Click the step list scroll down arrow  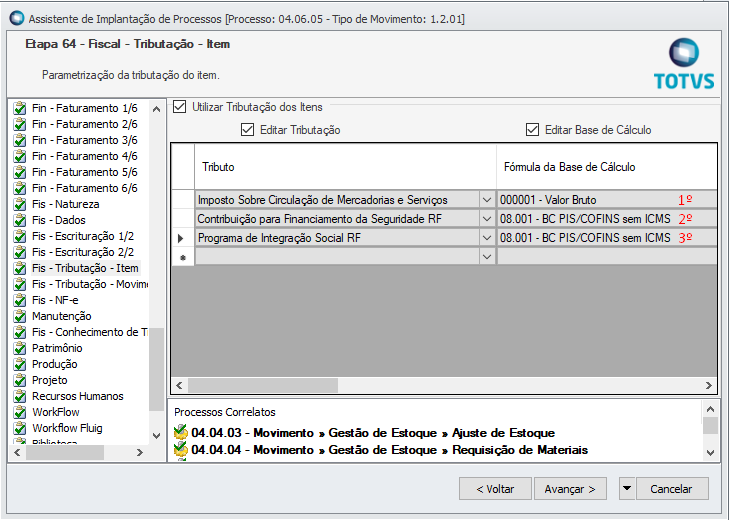tap(157, 436)
